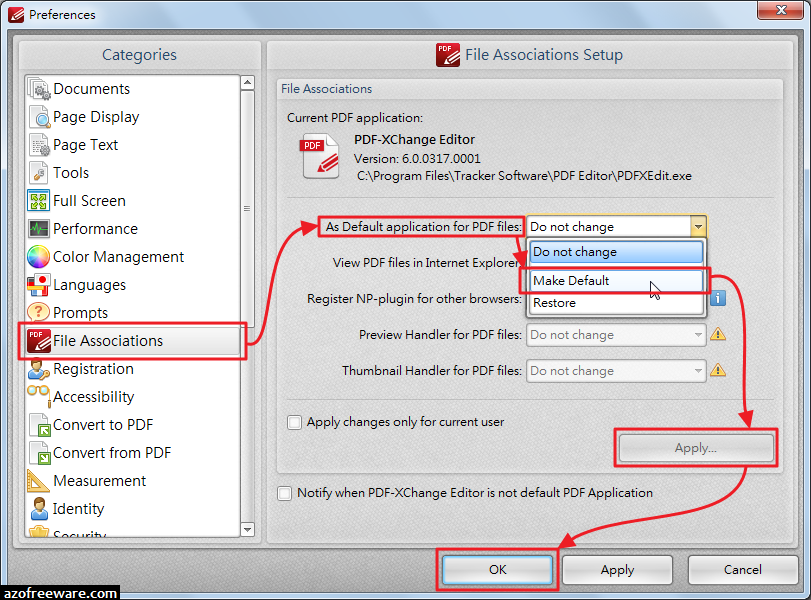The image size is (811, 600).
Task: Click the Version: 6.0.0317.0001 text
Action: 417,158
